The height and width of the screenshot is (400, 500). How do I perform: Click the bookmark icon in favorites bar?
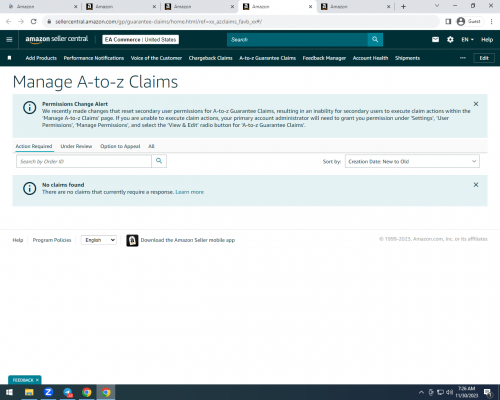(9, 58)
